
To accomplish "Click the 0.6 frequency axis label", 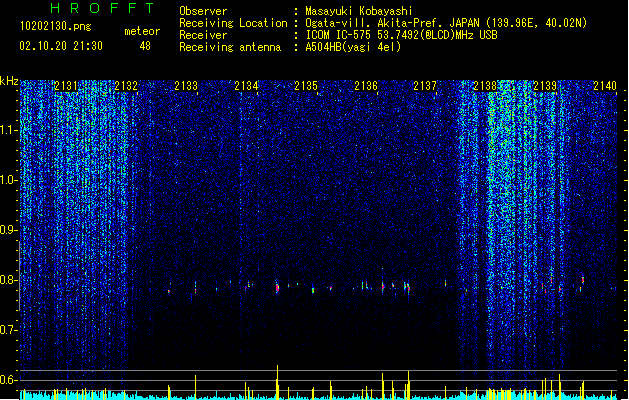I will point(8,380).
